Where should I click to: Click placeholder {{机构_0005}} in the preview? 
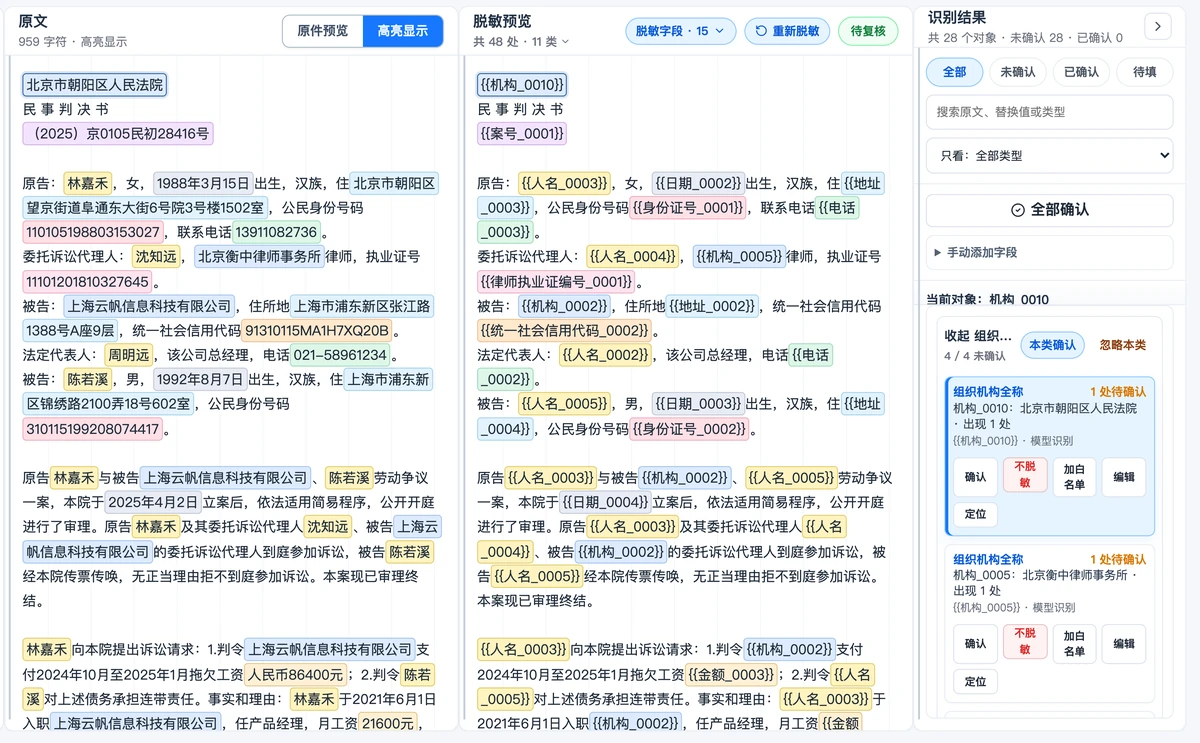coord(738,257)
